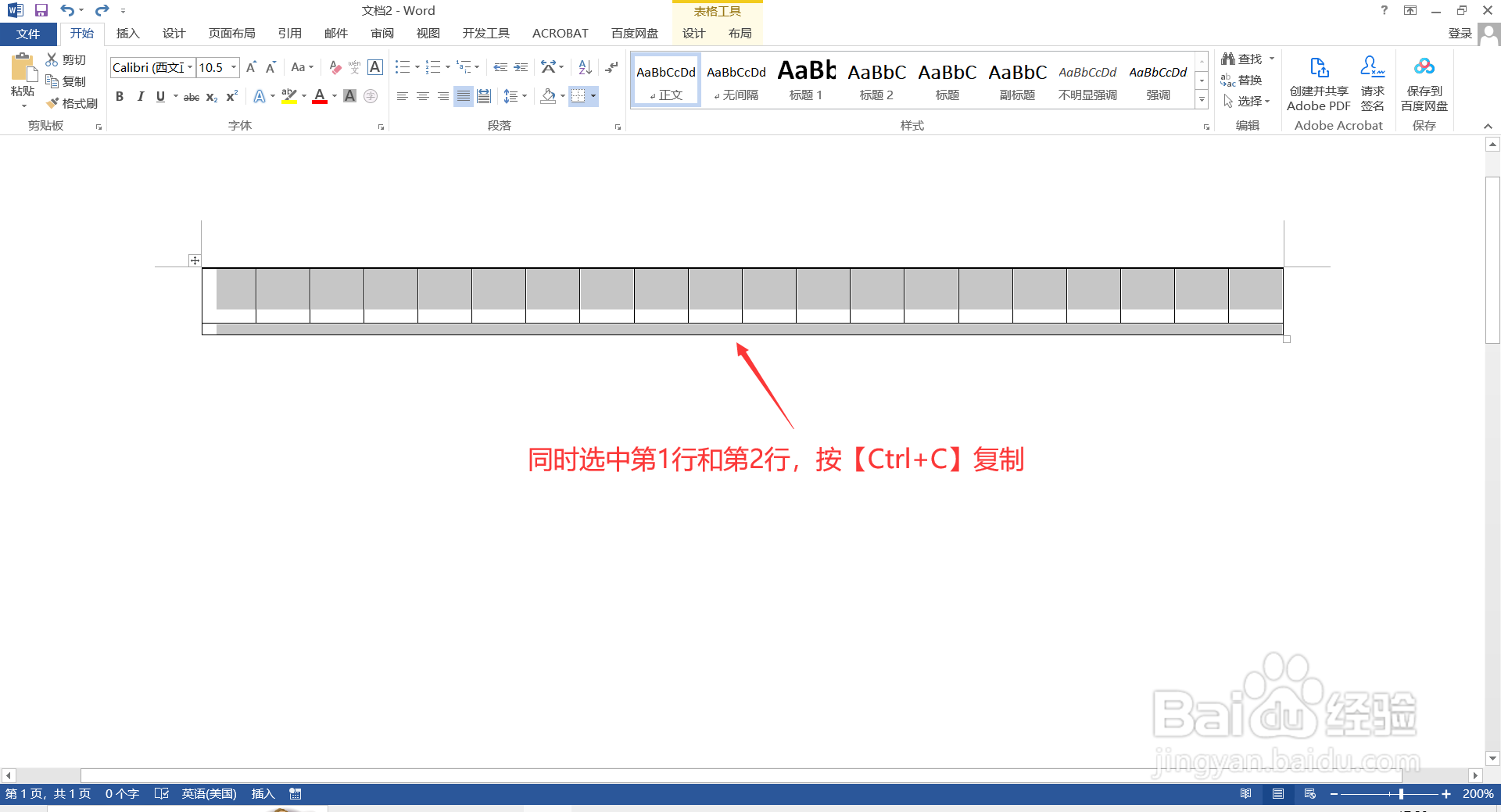Click the table move handle
This screenshot has height=812, width=1501.
(x=195, y=260)
